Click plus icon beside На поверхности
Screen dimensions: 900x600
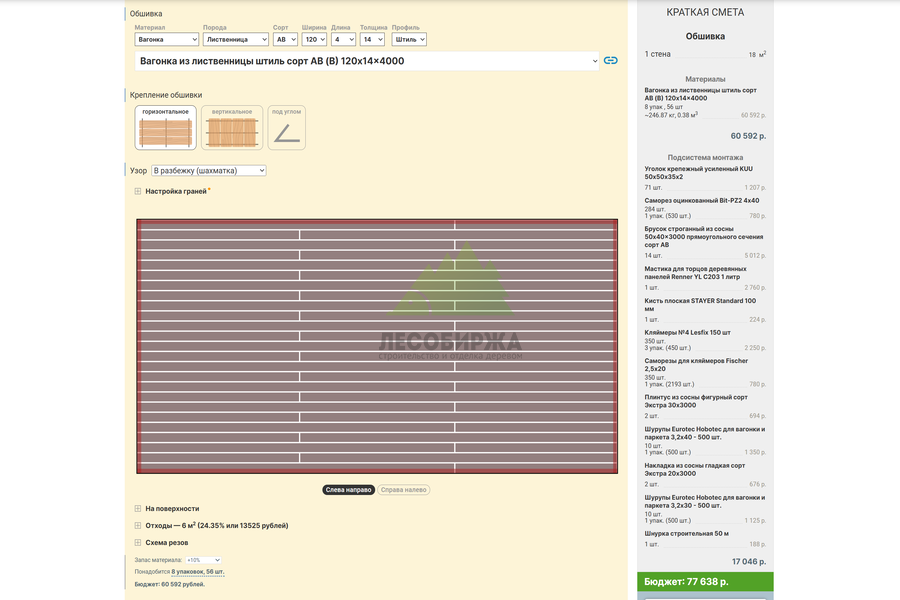(x=138, y=509)
